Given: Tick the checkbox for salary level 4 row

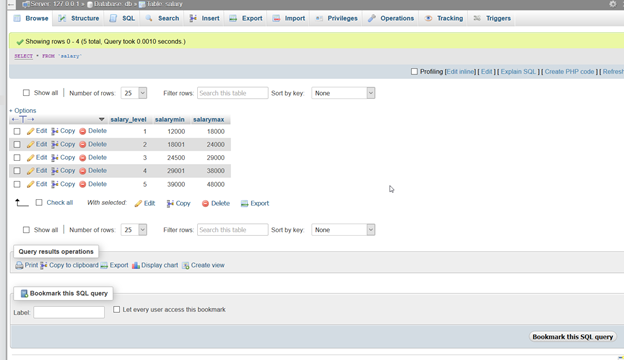Looking at the screenshot, I should point(17,171).
